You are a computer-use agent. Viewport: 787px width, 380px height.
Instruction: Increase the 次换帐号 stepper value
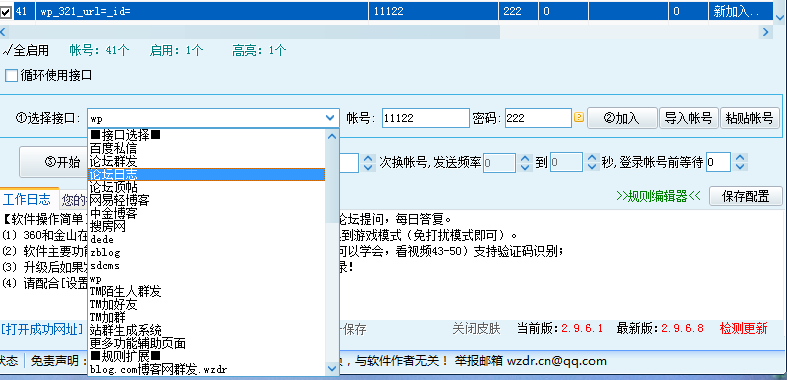point(368,158)
